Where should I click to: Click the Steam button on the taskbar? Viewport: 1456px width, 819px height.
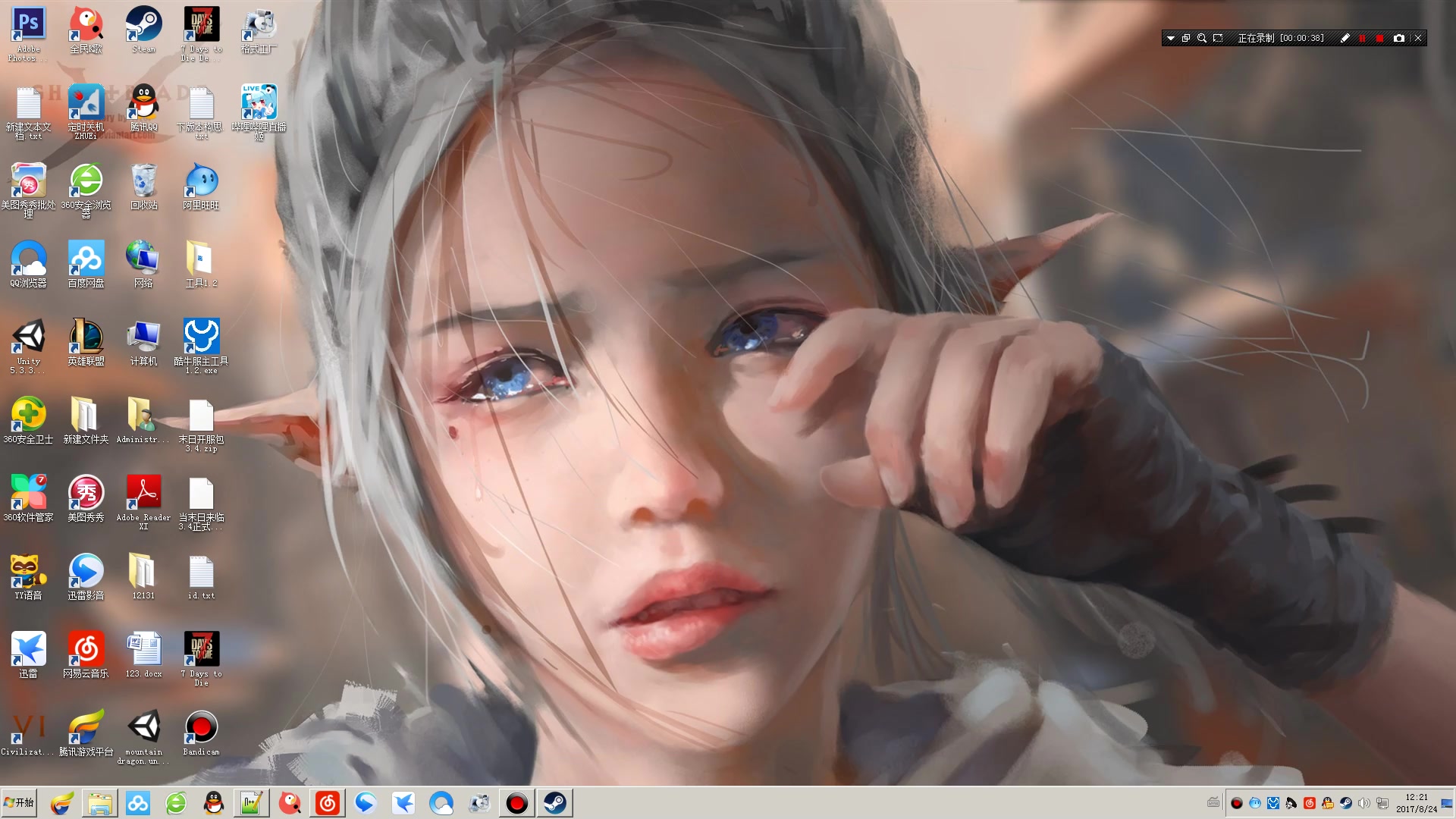pos(554,802)
